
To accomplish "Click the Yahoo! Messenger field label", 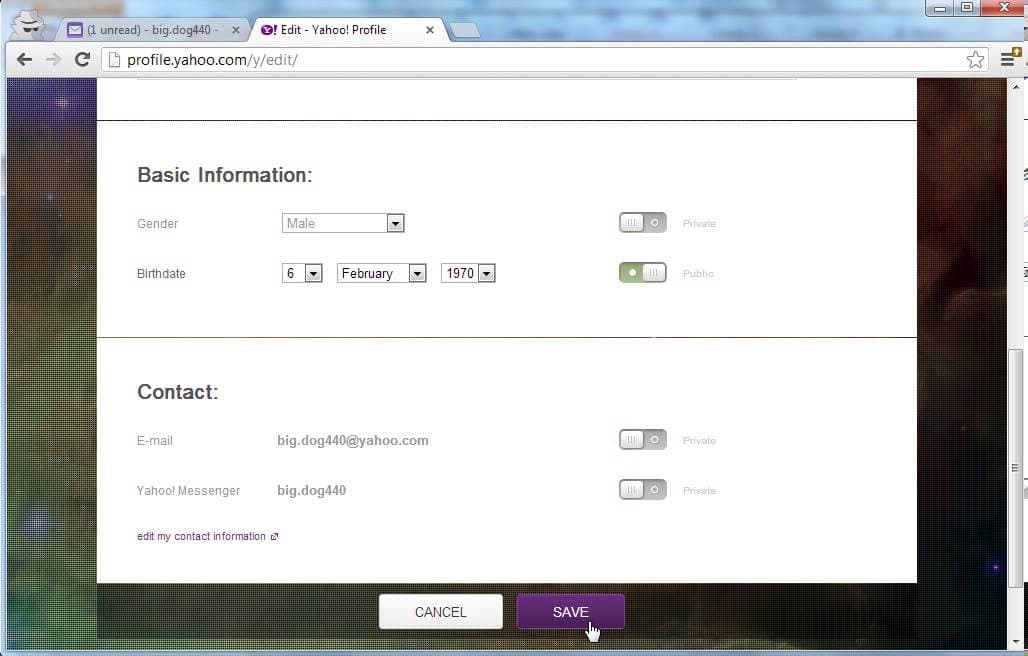I will [x=189, y=490].
